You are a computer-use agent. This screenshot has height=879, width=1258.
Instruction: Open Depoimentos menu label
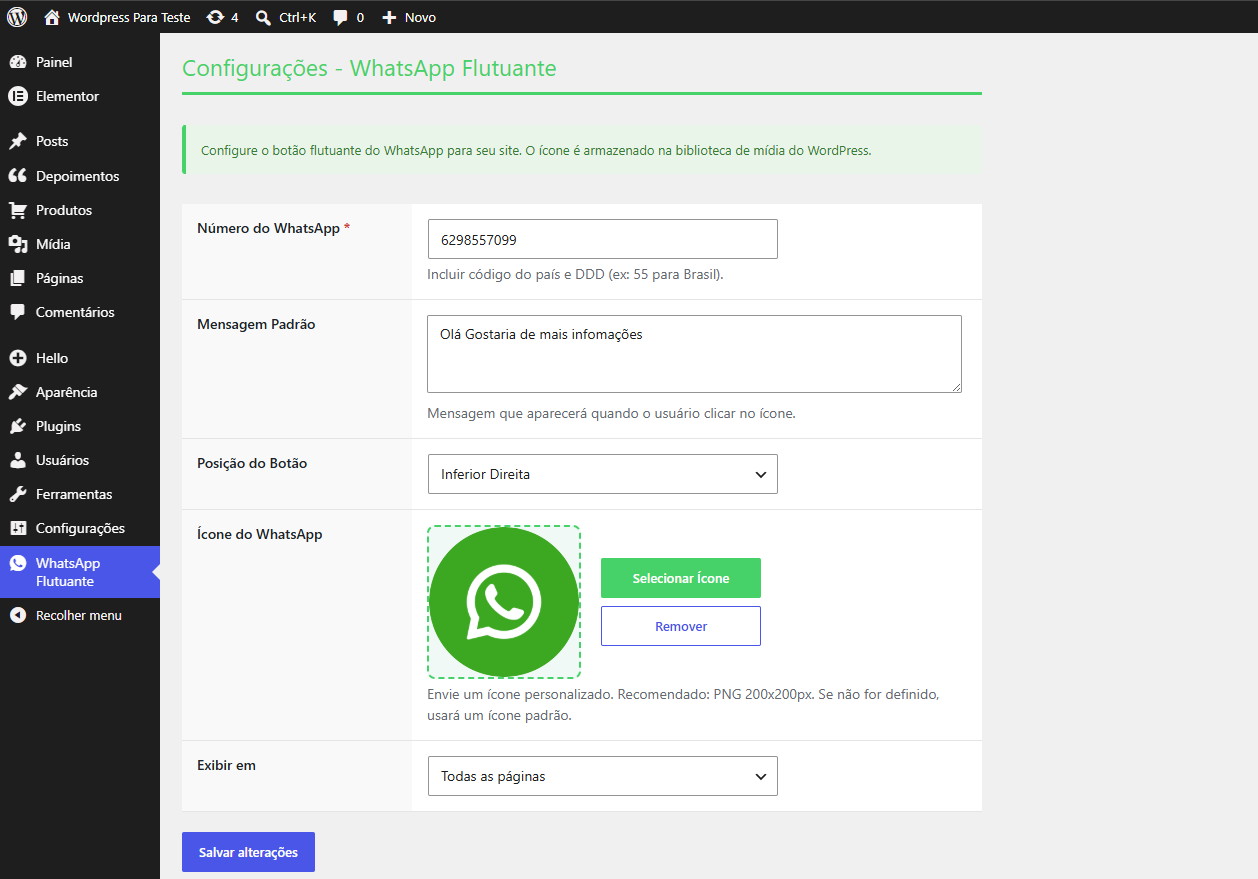[77, 176]
